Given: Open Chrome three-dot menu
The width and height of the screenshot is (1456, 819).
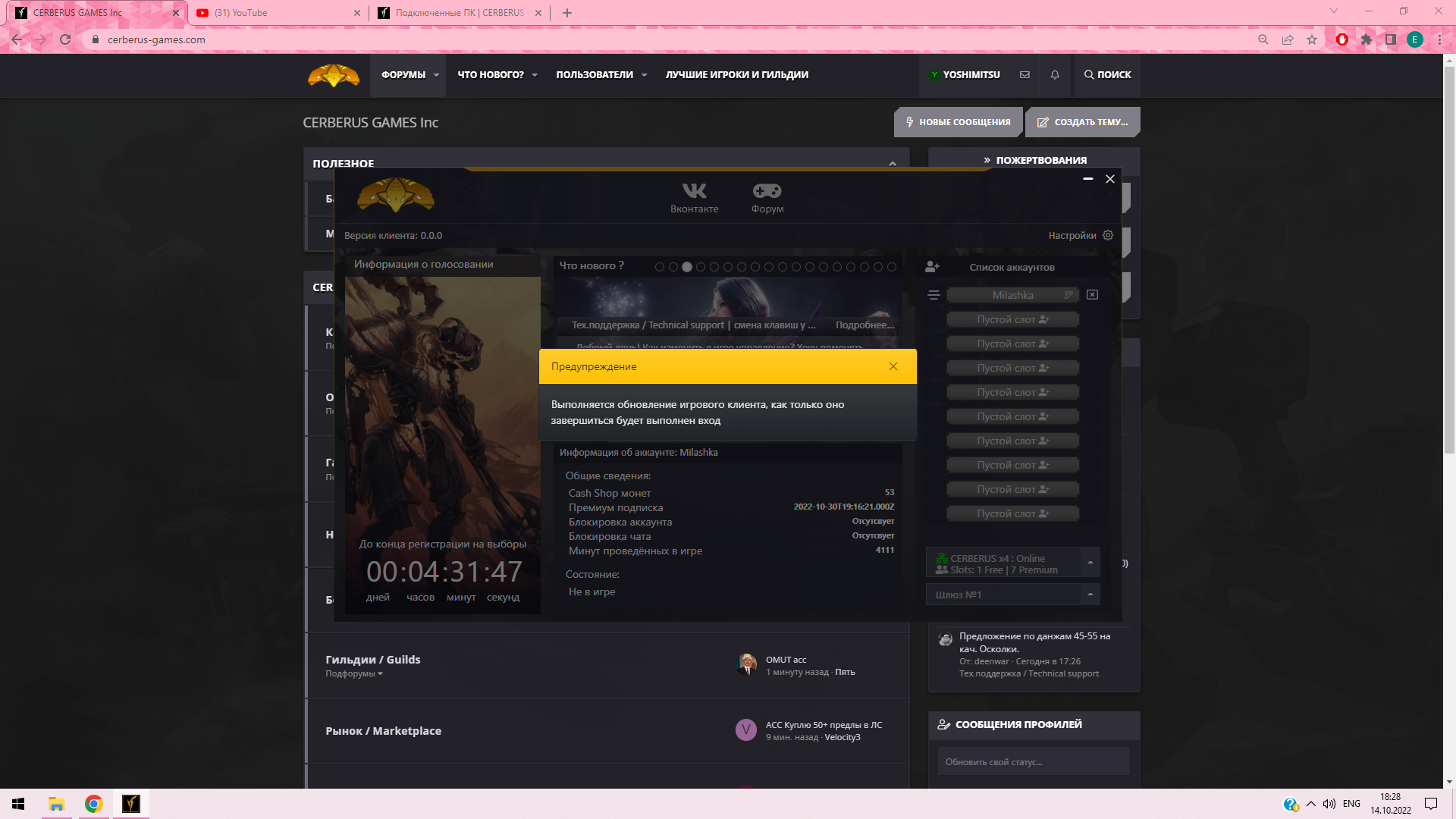Looking at the screenshot, I should pos(1439,39).
